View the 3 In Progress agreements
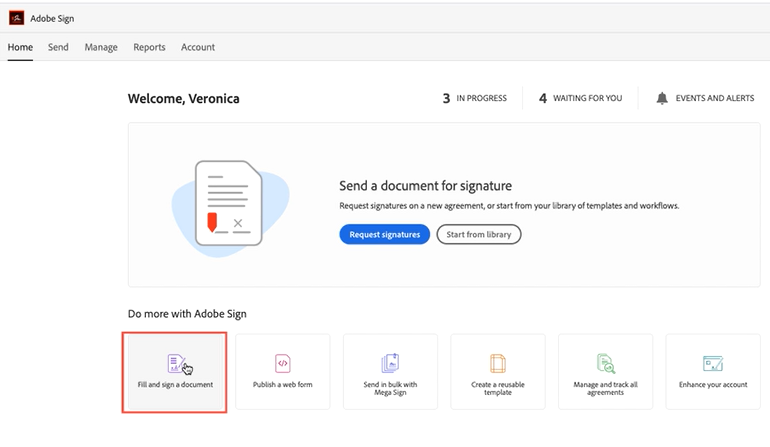The width and height of the screenshot is (770, 447). (x=475, y=98)
